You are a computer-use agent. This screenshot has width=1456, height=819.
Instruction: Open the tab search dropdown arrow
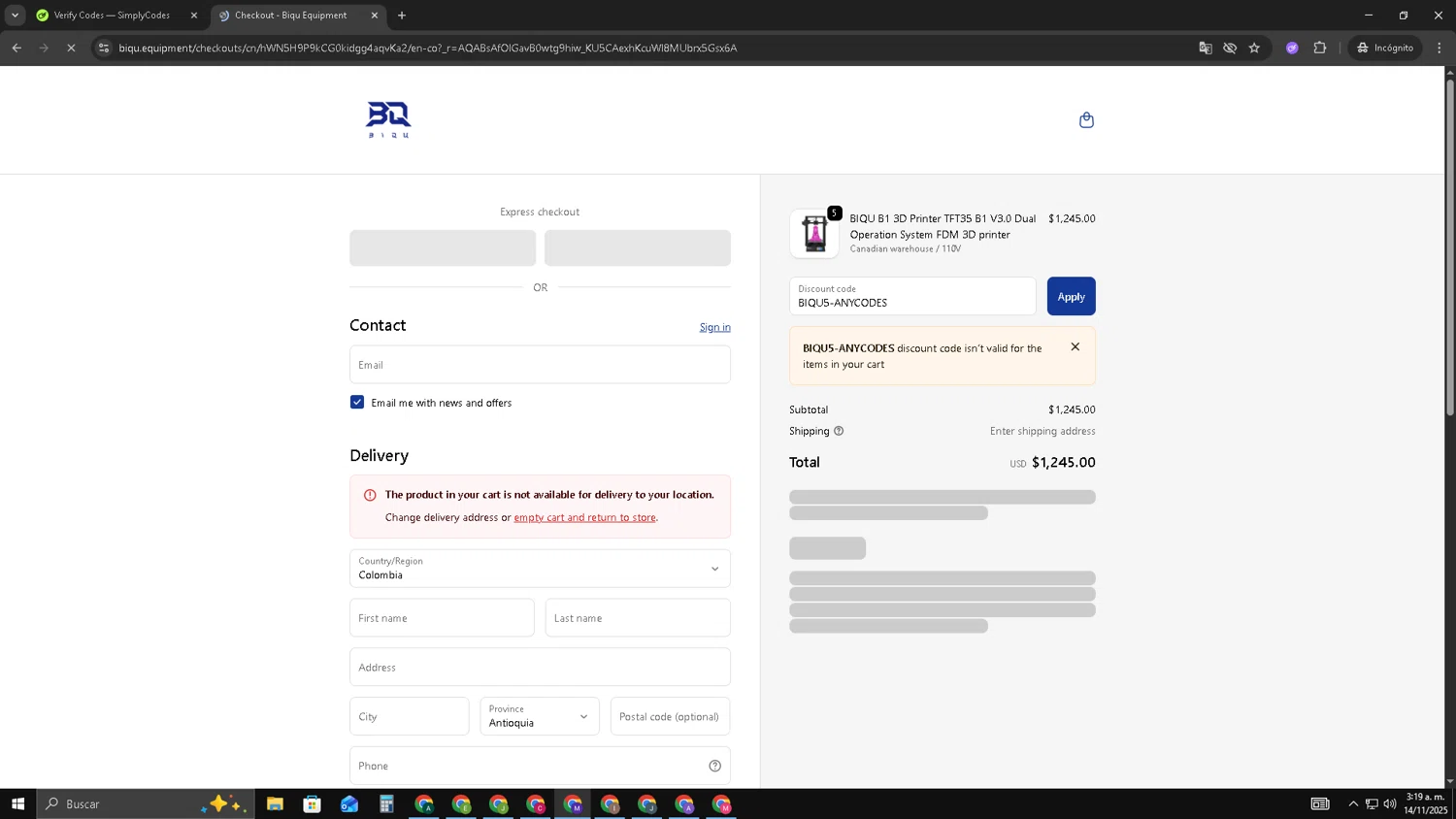(x=15, y=15)
